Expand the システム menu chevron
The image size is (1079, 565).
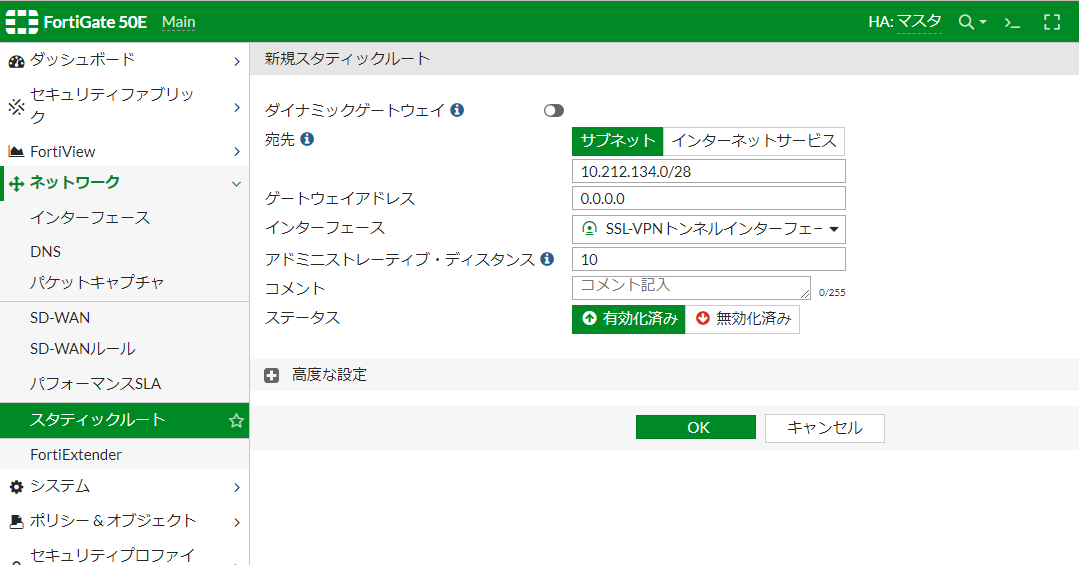237,487
